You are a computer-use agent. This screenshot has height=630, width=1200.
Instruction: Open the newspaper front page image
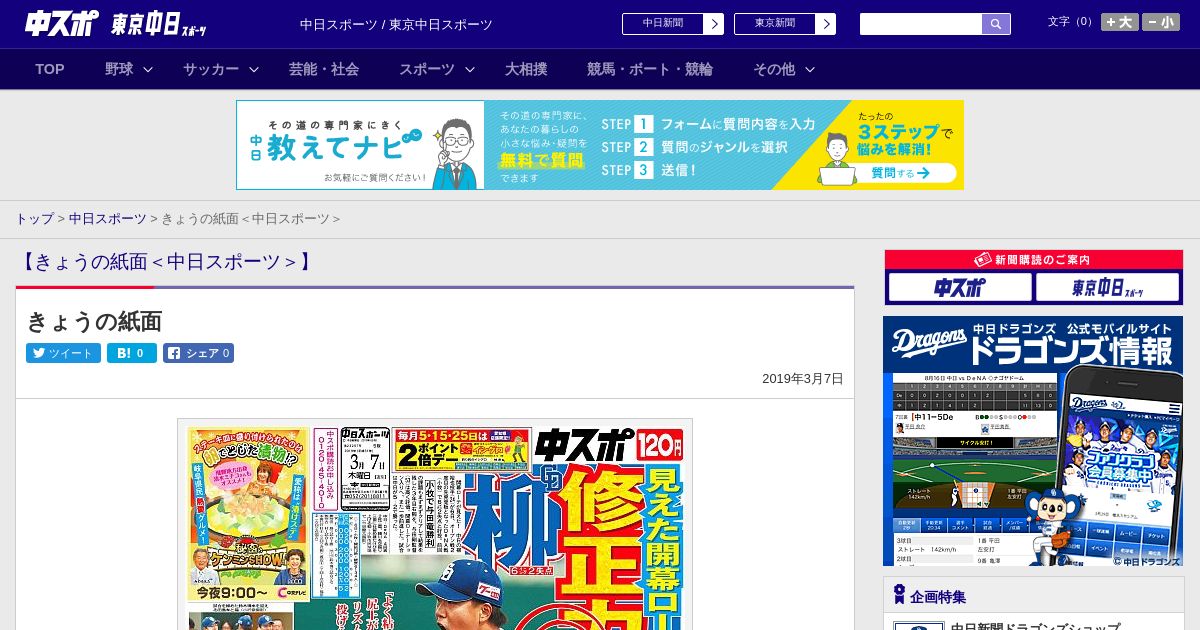coord(435,524)
